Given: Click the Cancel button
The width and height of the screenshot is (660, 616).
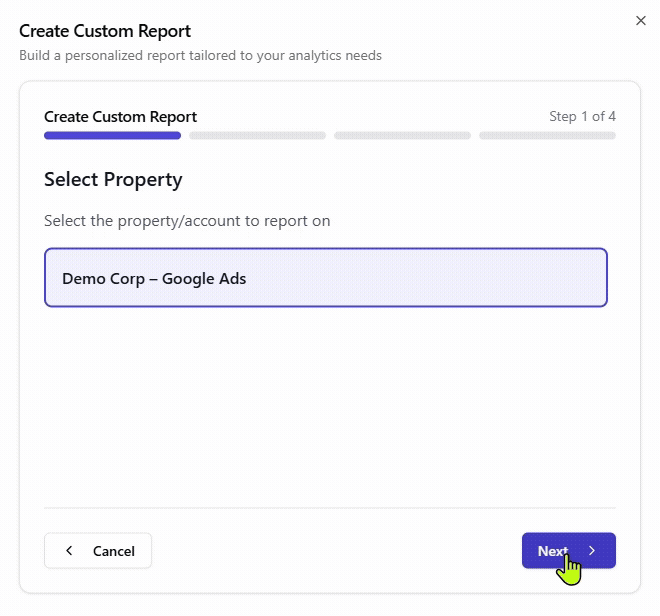Looking at the screenshot, I should click(x=98, y=550).
